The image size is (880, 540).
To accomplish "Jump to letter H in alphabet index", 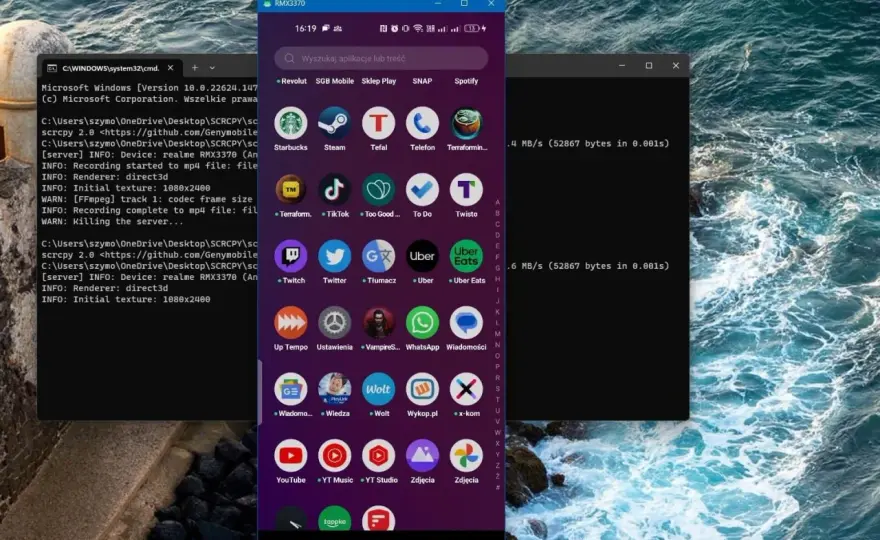I will click(x=497, y=280).
